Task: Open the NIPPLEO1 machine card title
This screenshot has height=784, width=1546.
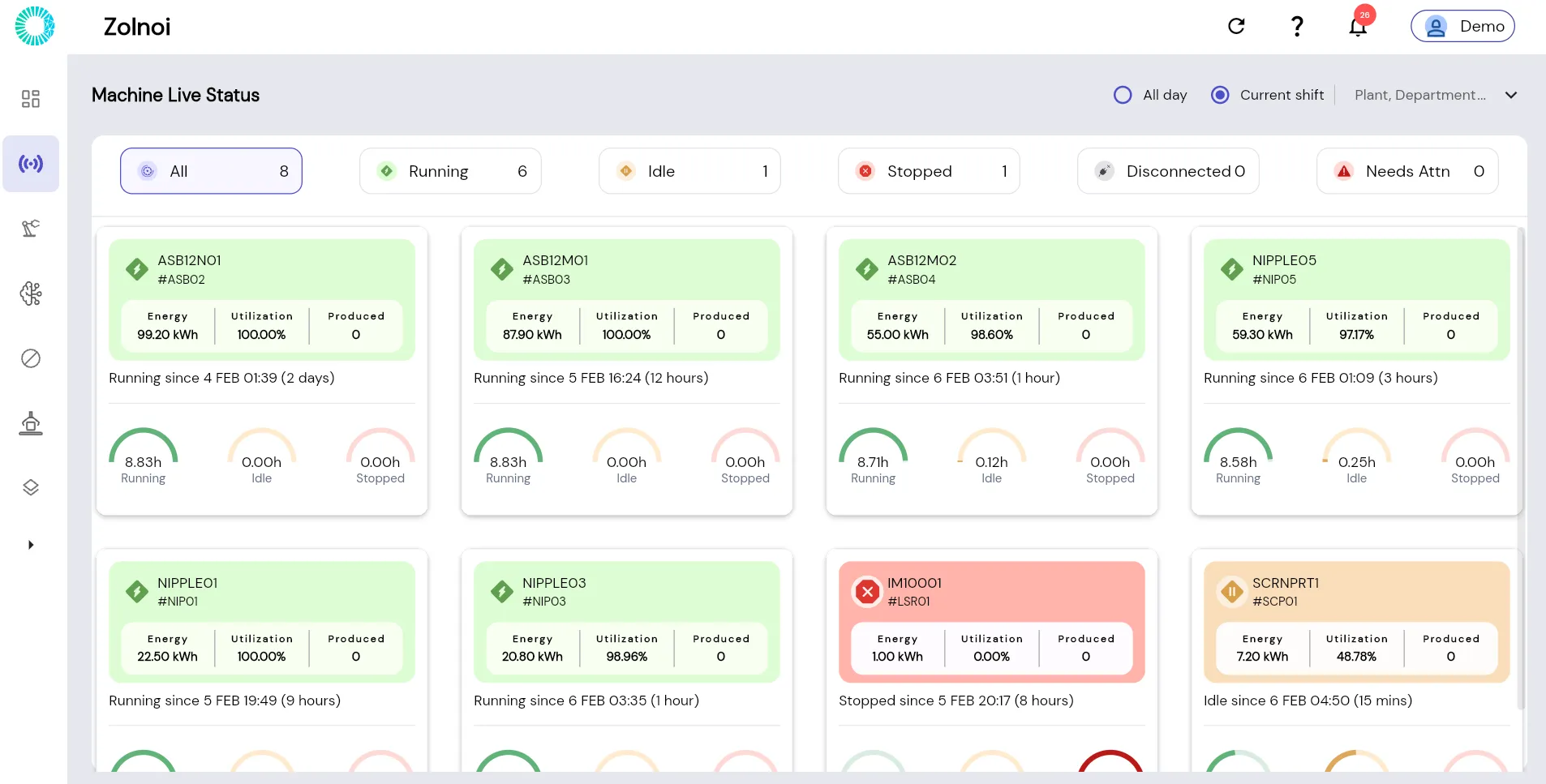Action: coord(187,583)
